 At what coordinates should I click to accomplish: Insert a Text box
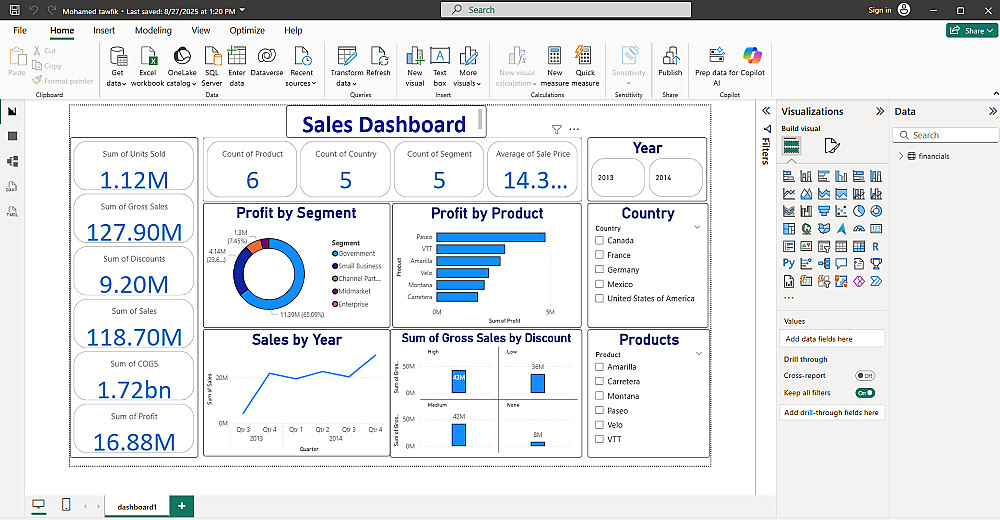[x=440, y=66]
